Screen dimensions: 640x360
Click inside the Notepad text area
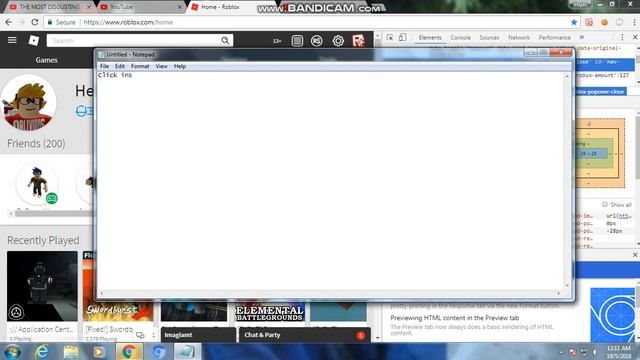330,181
